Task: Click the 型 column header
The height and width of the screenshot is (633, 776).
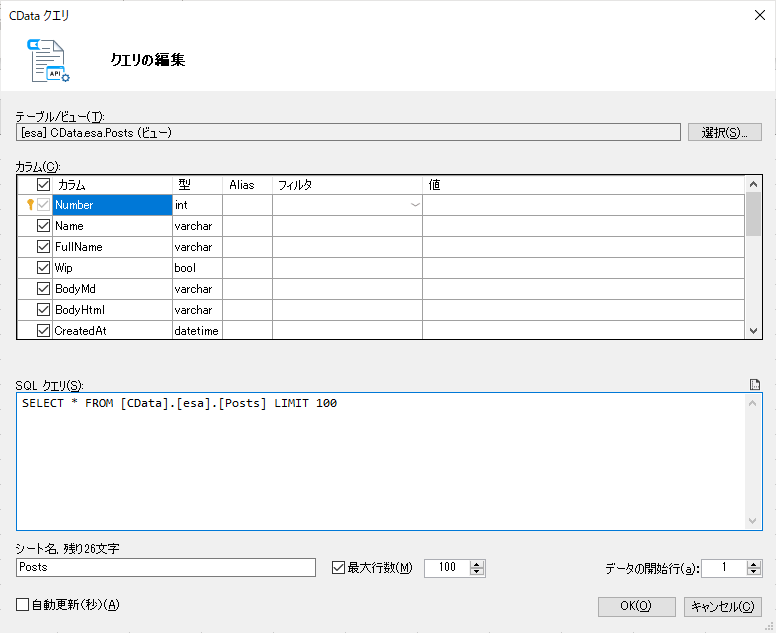Action: pos(197,185)
